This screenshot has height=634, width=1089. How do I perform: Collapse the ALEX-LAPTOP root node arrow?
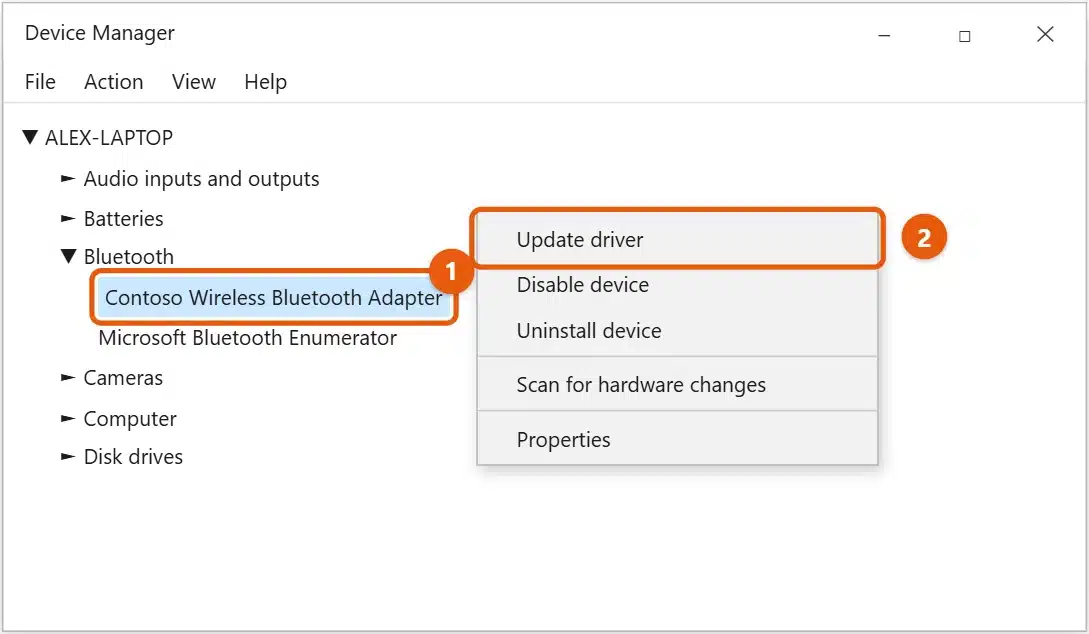tap(30, 137)
